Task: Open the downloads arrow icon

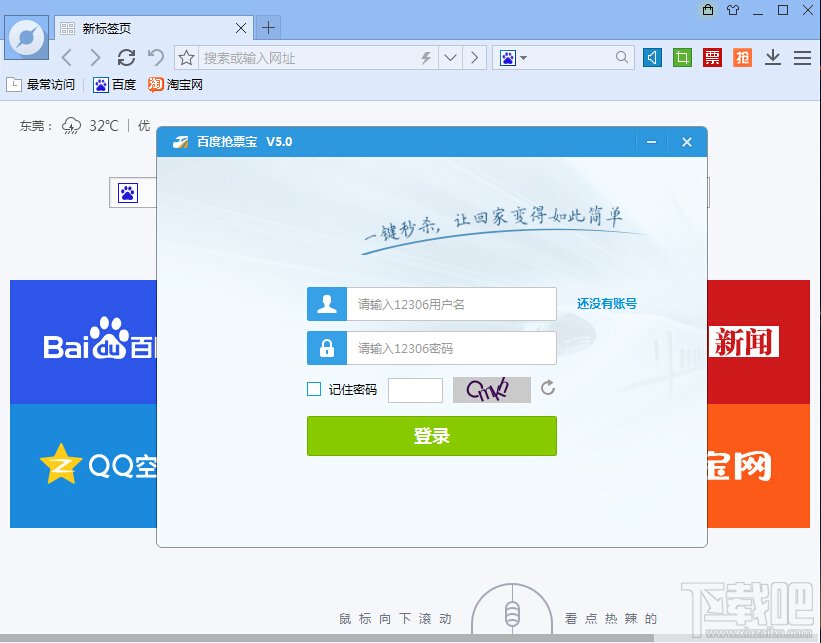Action: [x=773, y=57]
